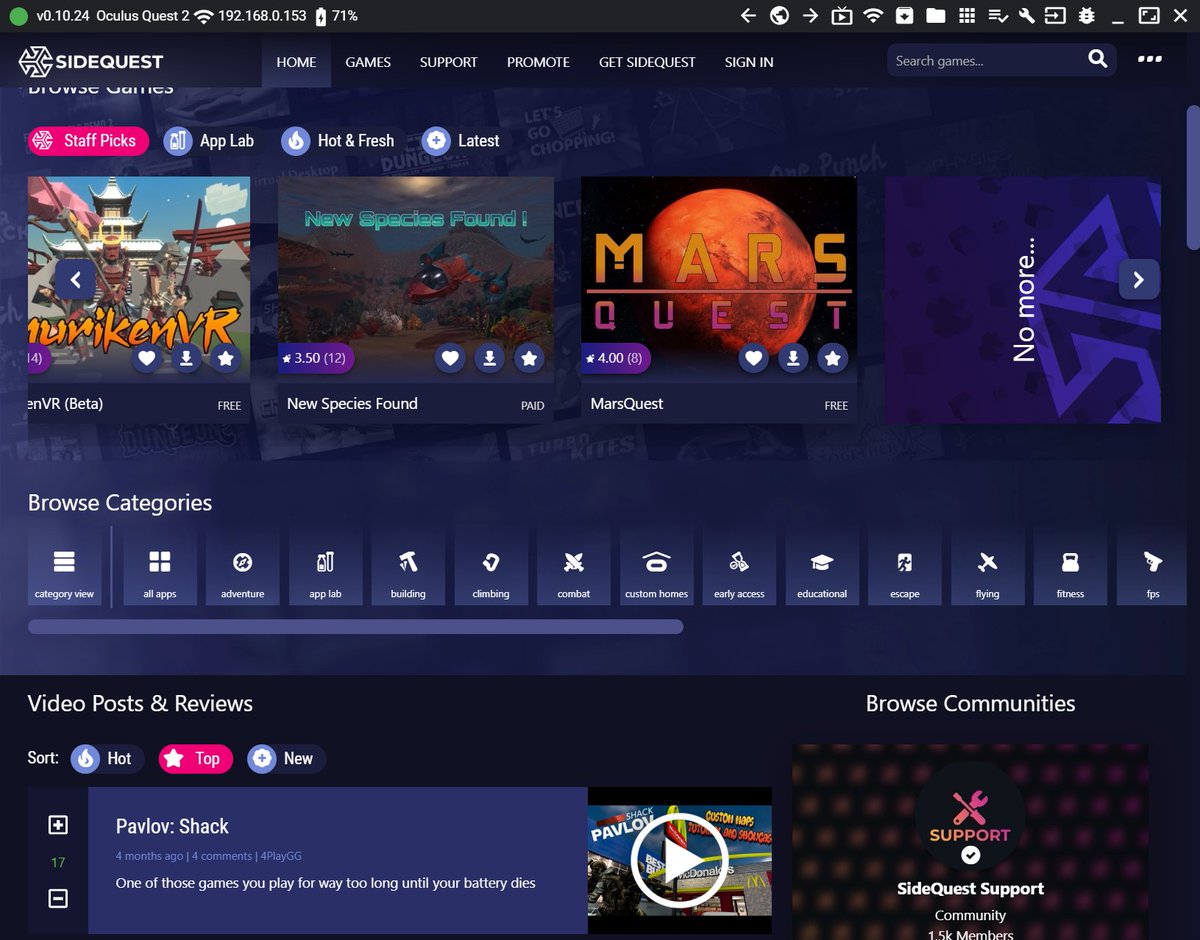Image resolution: width=1200 pixels, height=940 pixels.
Task: Open the adventure category
Action: (242, 567)
